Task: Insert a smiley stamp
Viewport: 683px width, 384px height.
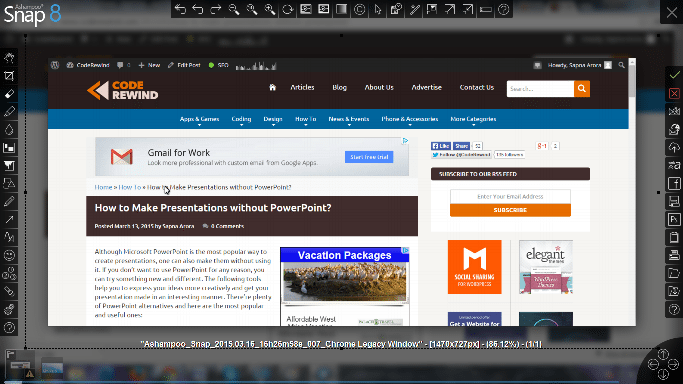Action: (9, 255)
